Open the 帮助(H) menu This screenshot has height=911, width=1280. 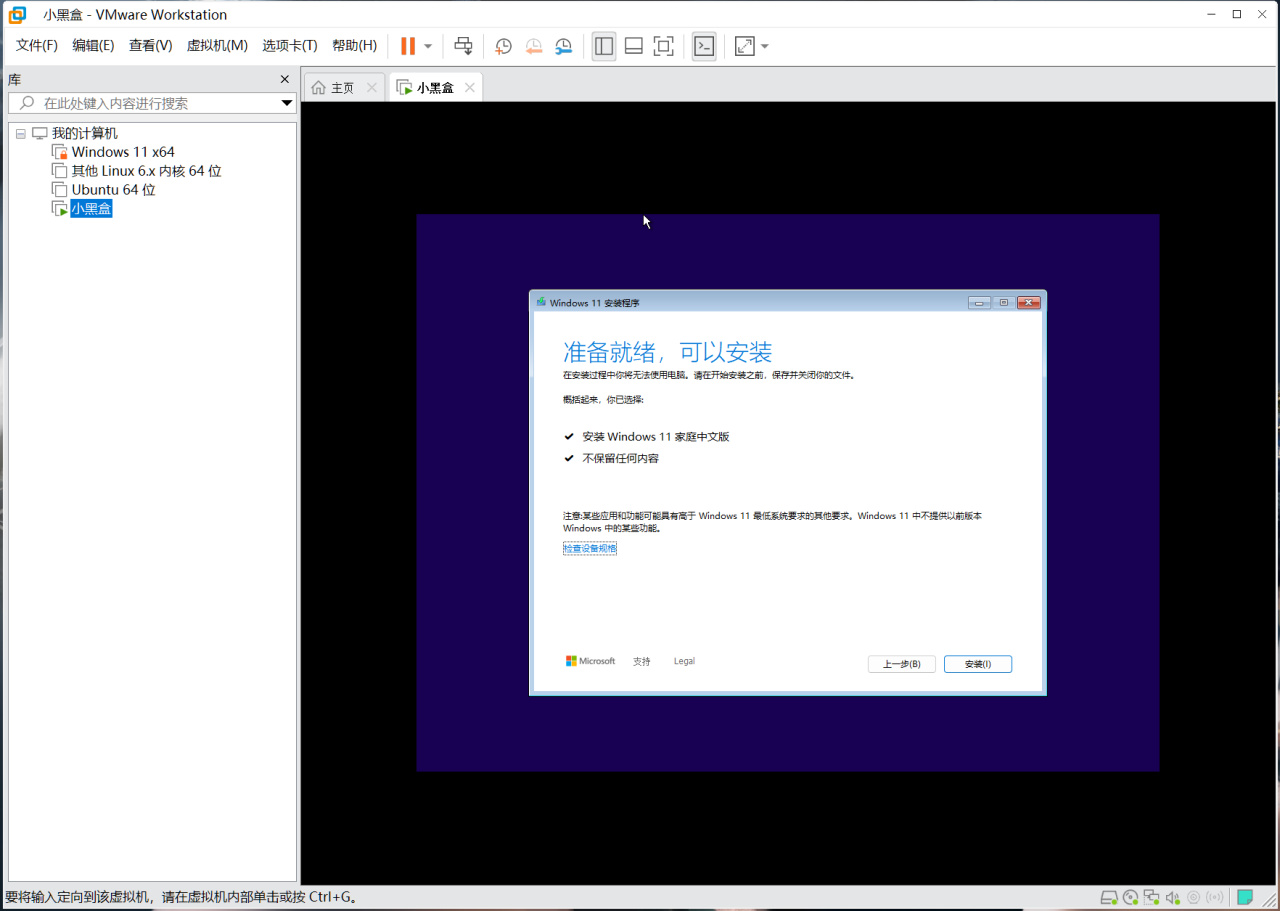pos(354,46)
